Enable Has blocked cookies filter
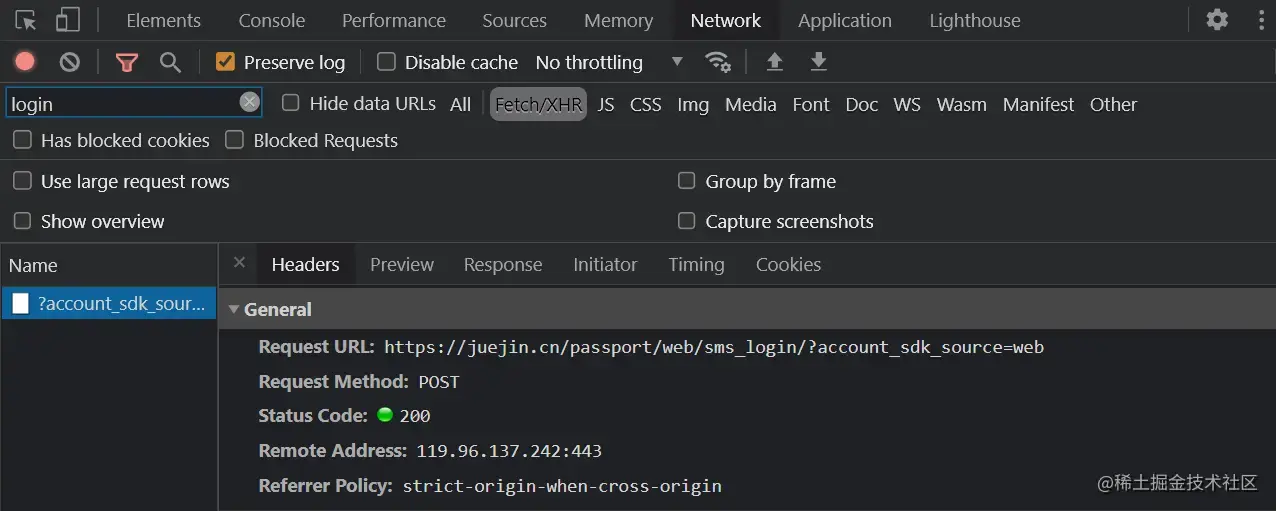This screenshot has height=511, width=1276. 22,140
